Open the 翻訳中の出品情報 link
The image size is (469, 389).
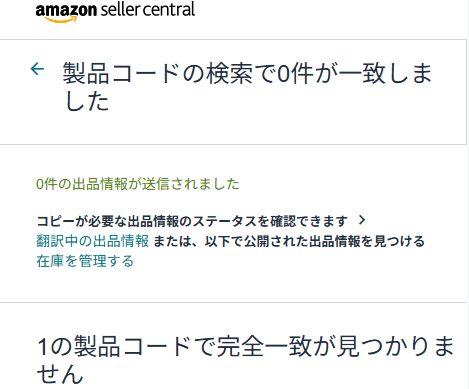pyautogui.click(x=93, y=241)
